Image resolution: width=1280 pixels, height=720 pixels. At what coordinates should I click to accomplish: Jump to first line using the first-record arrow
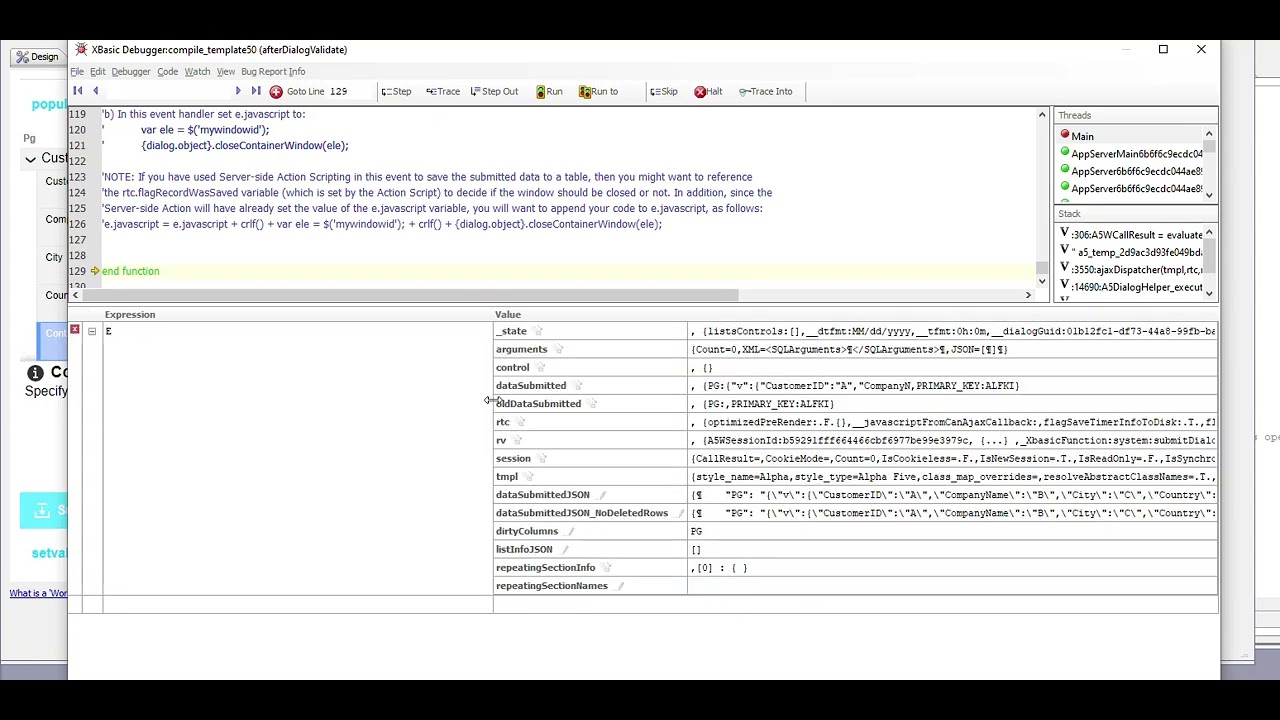point(77,91)
